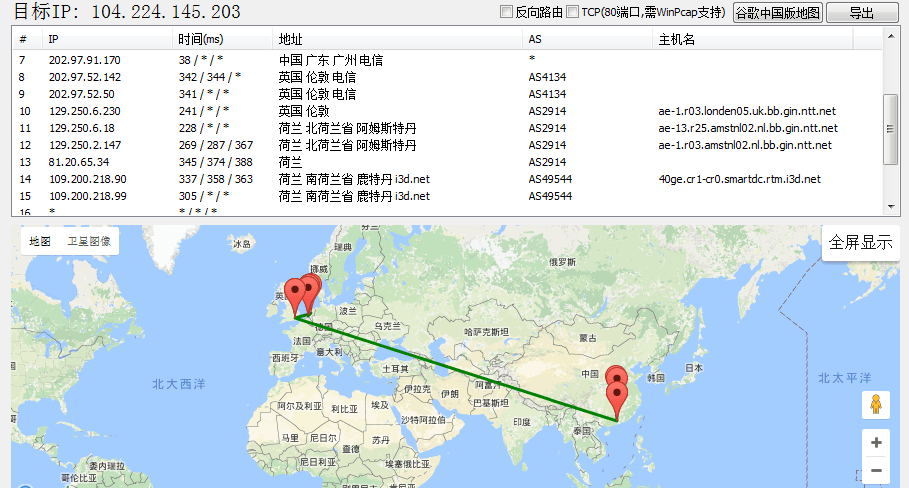Click the 主机名 column header
The image size is (909, 488).
coord(676,39)
